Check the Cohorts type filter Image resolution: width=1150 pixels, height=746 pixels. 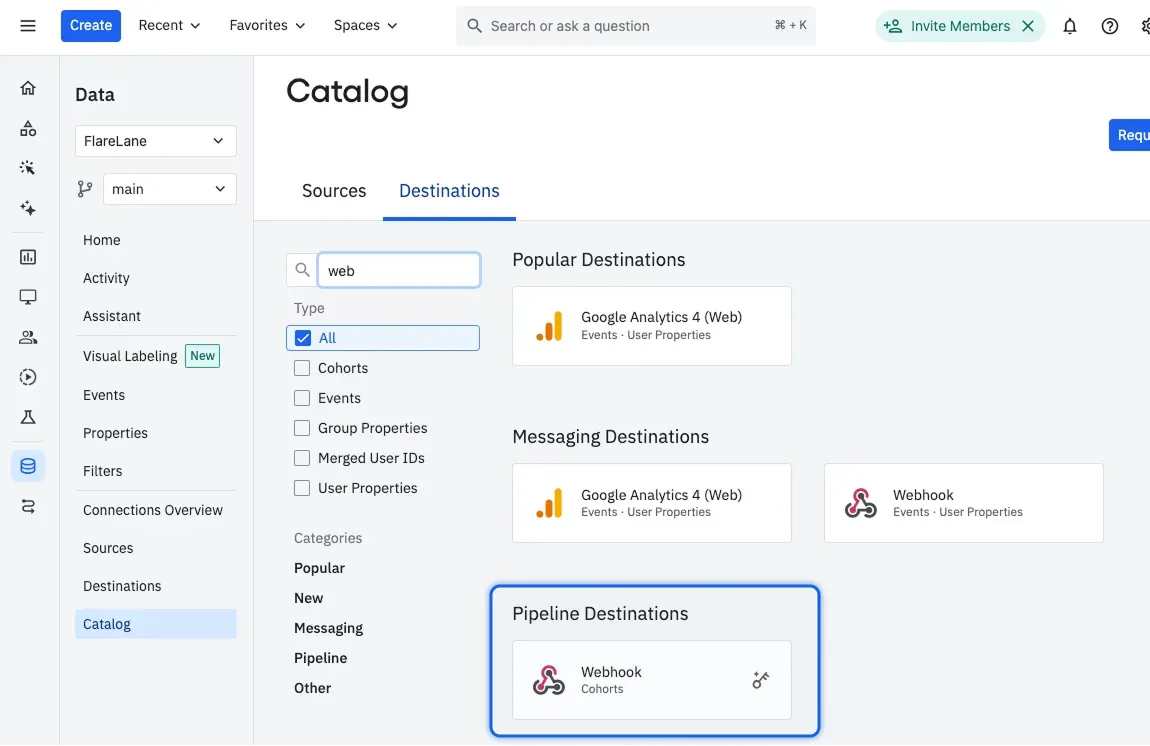pos(302,368)
